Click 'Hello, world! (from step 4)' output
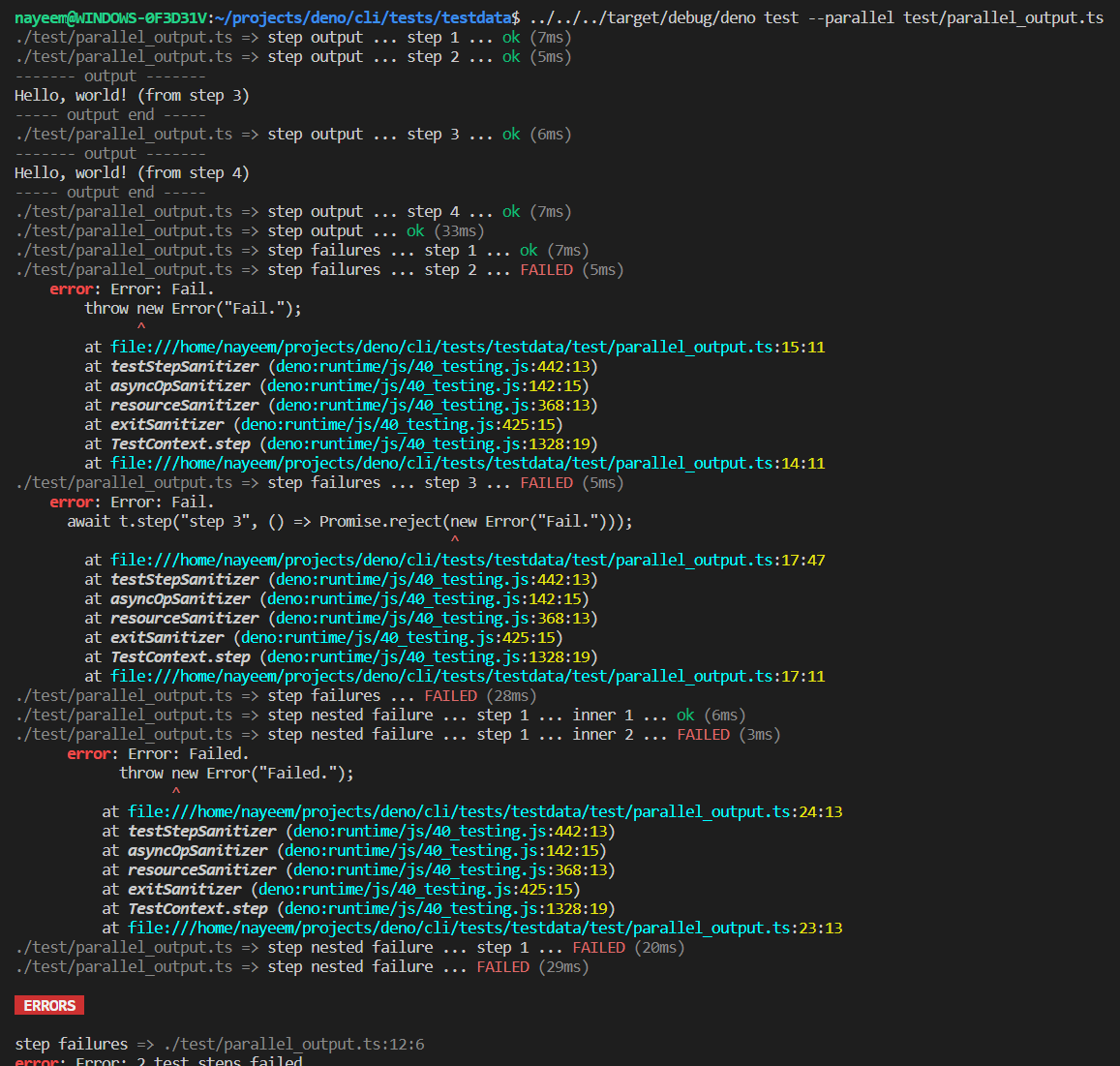This screenshot has height=1066, width=1120. tap(132, 173)
